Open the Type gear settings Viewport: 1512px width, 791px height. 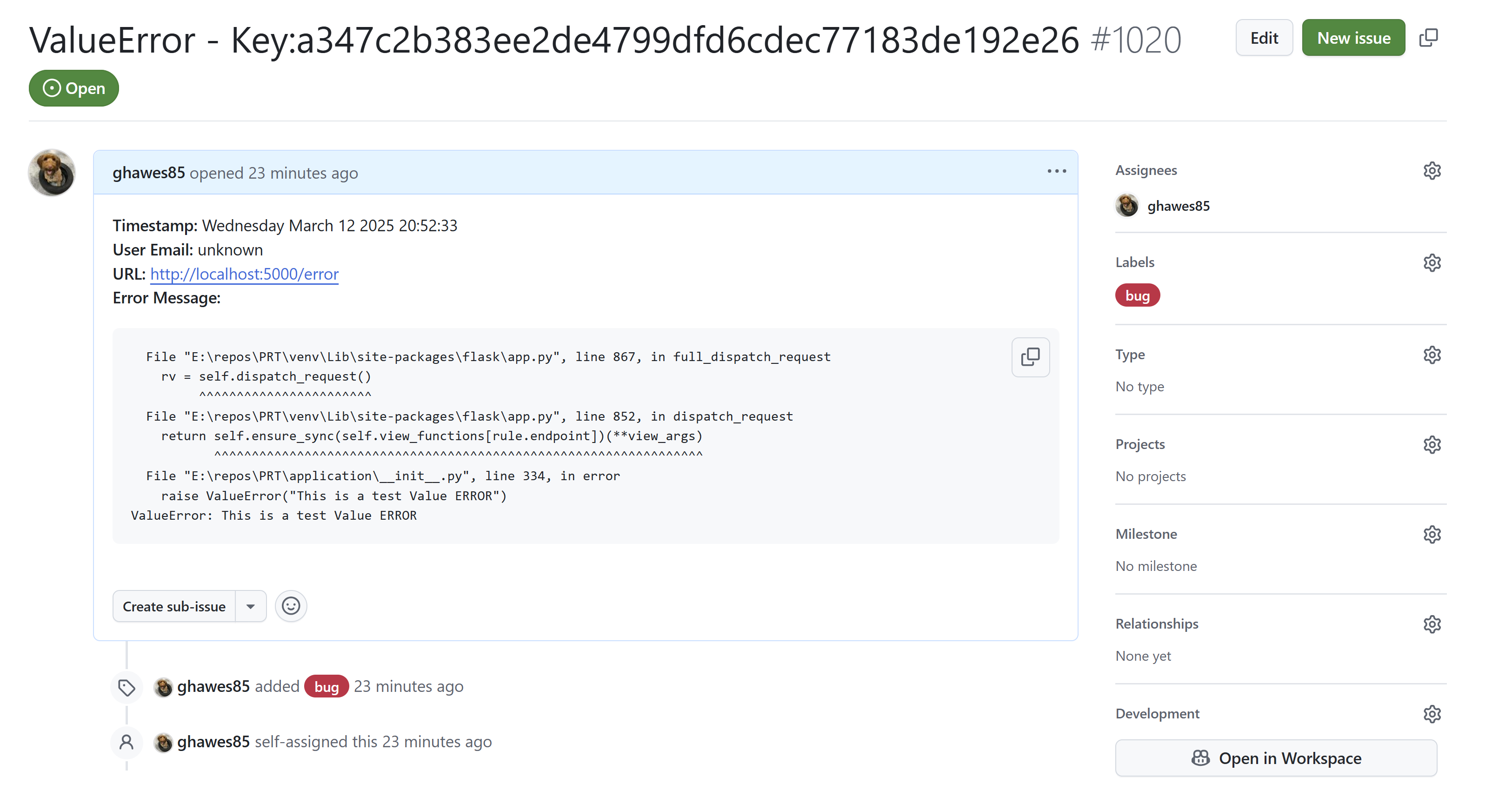1432,355
